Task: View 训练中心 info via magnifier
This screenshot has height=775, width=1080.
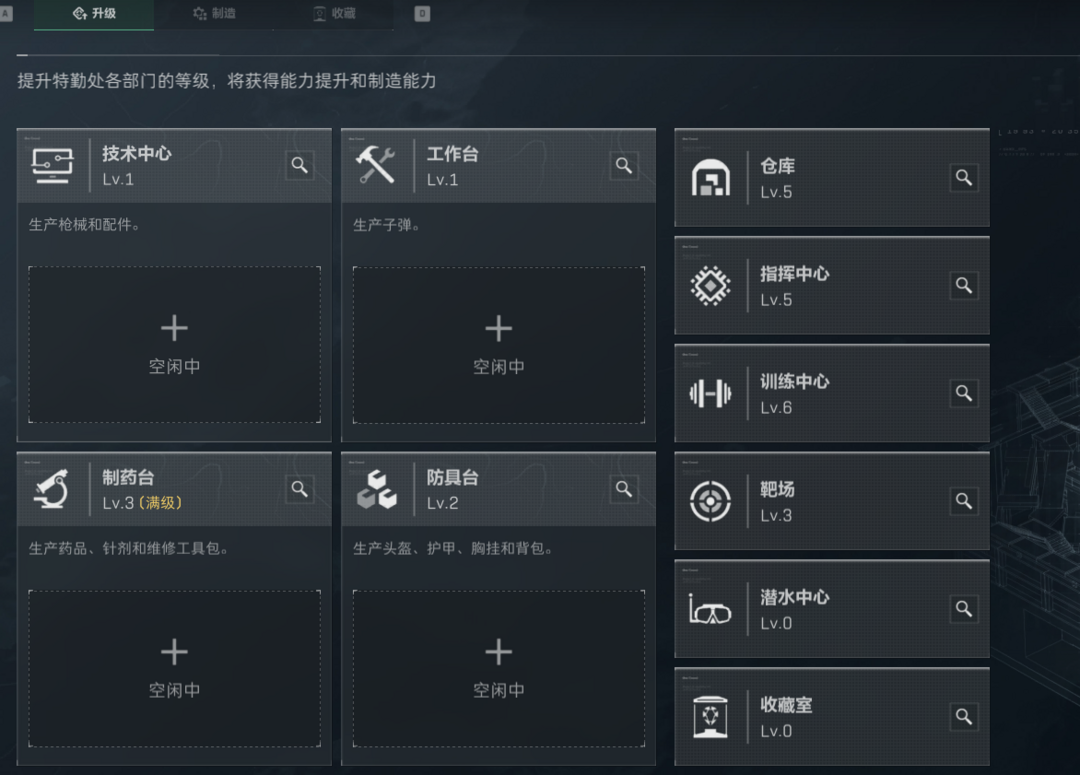Action: [x=964, y=393]
